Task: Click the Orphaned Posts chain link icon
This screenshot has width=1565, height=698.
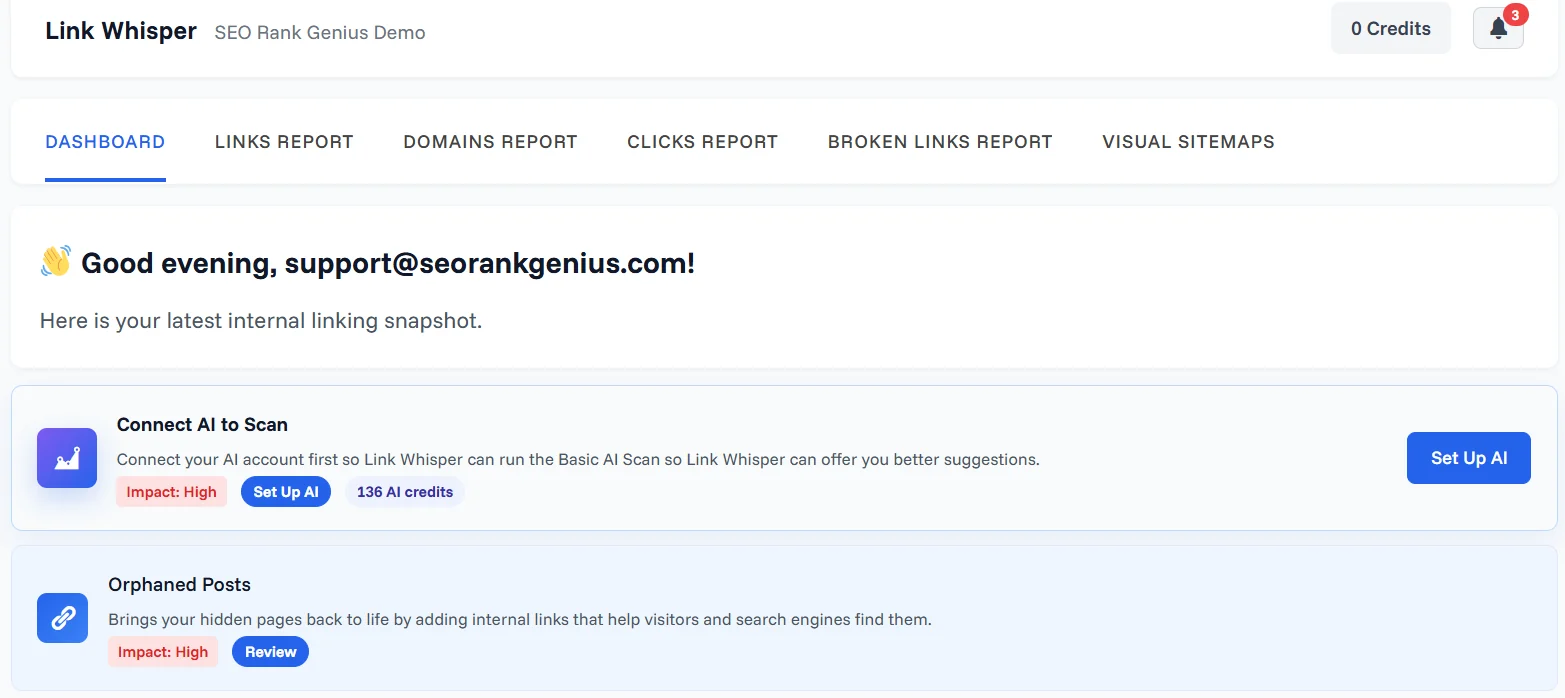Action: click(x=63, y=618)
